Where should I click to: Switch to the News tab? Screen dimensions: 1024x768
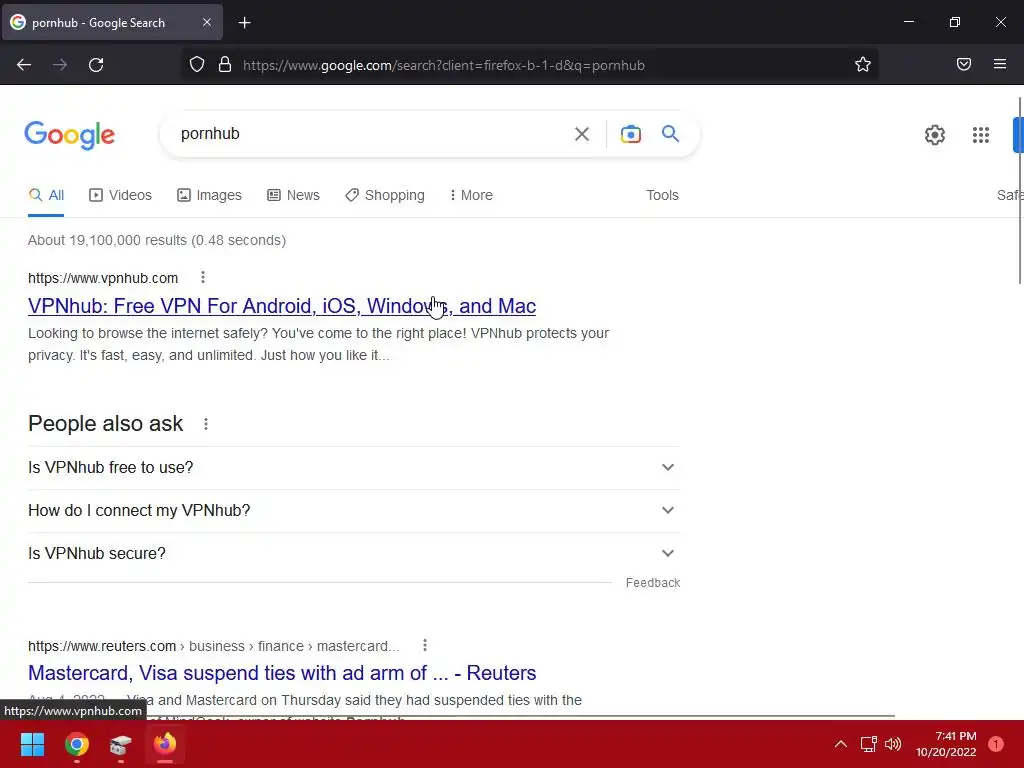293,195
